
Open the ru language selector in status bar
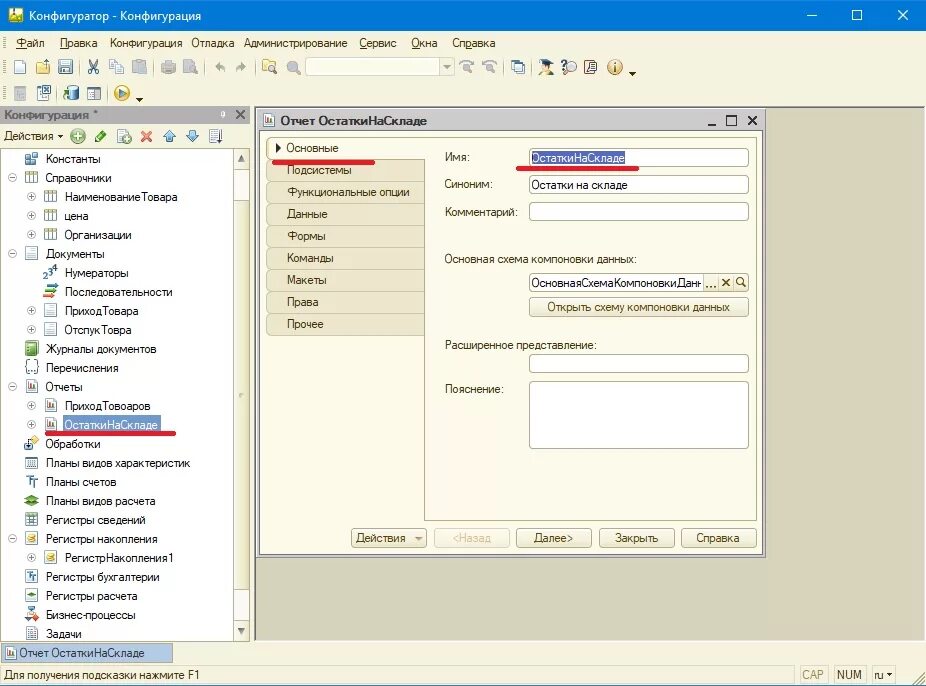tap(883, 674)
